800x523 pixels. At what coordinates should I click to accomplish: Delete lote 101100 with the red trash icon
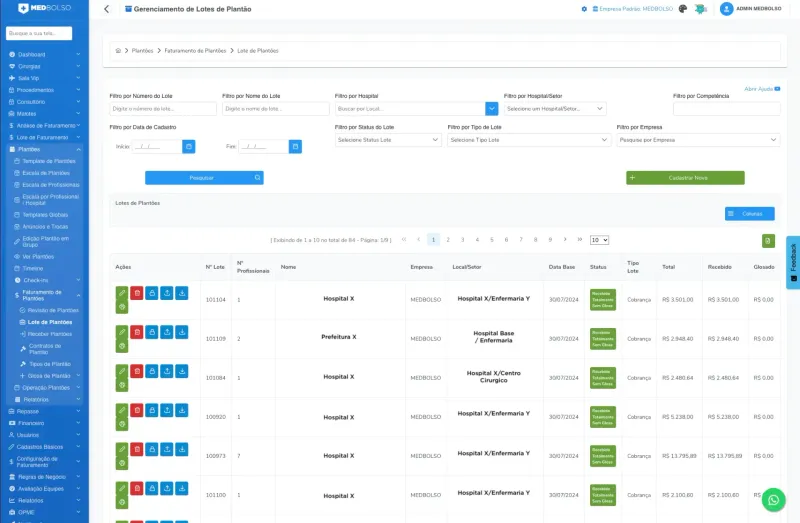pyautogui.click(x=137, y=488)
